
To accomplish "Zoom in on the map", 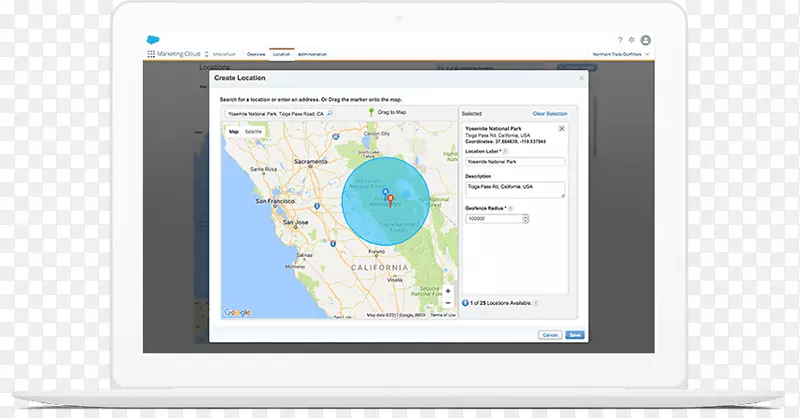I will [447, 291].
